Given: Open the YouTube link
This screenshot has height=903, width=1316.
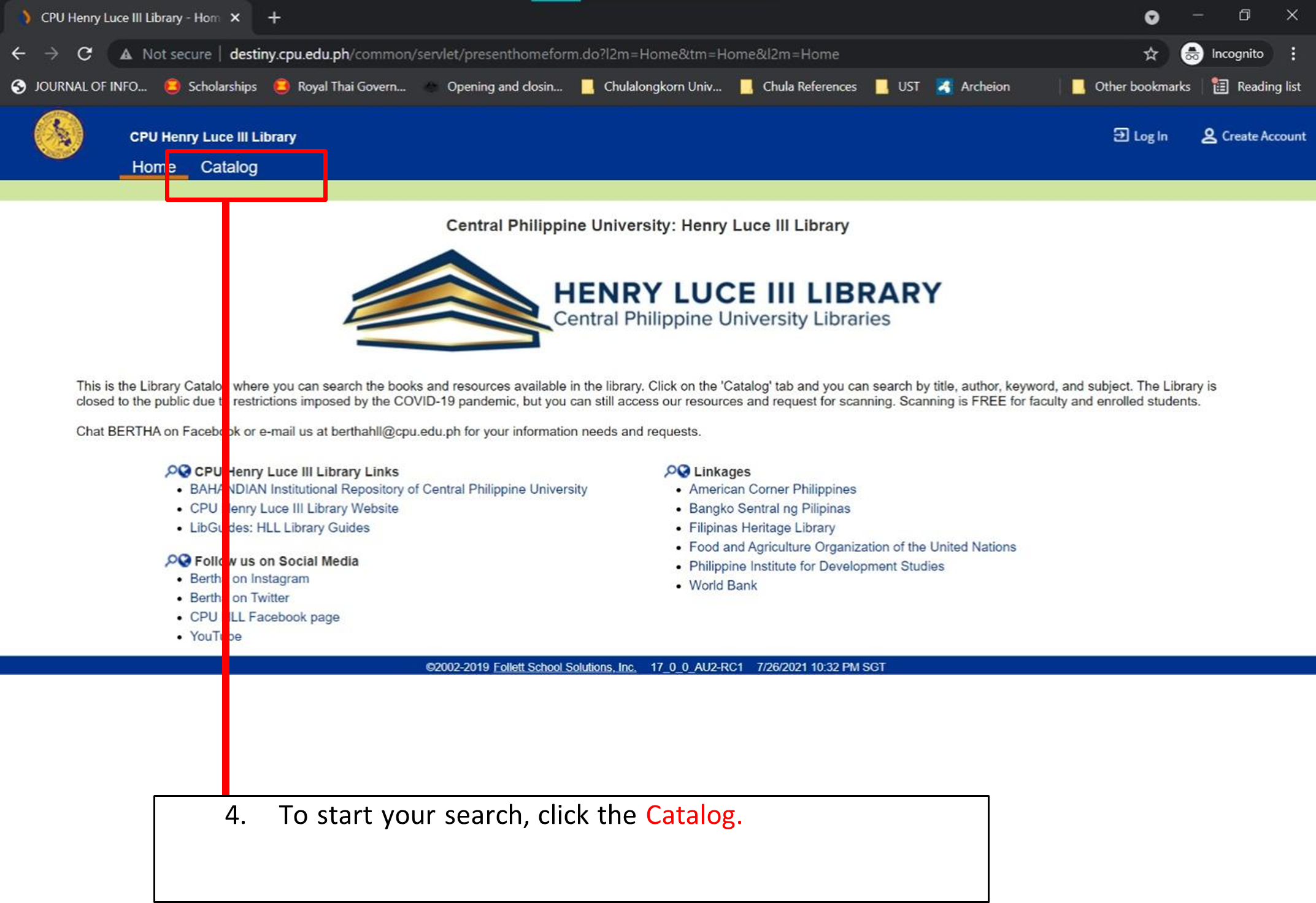Looking at the screenshot, I should [x=216, y=636].
